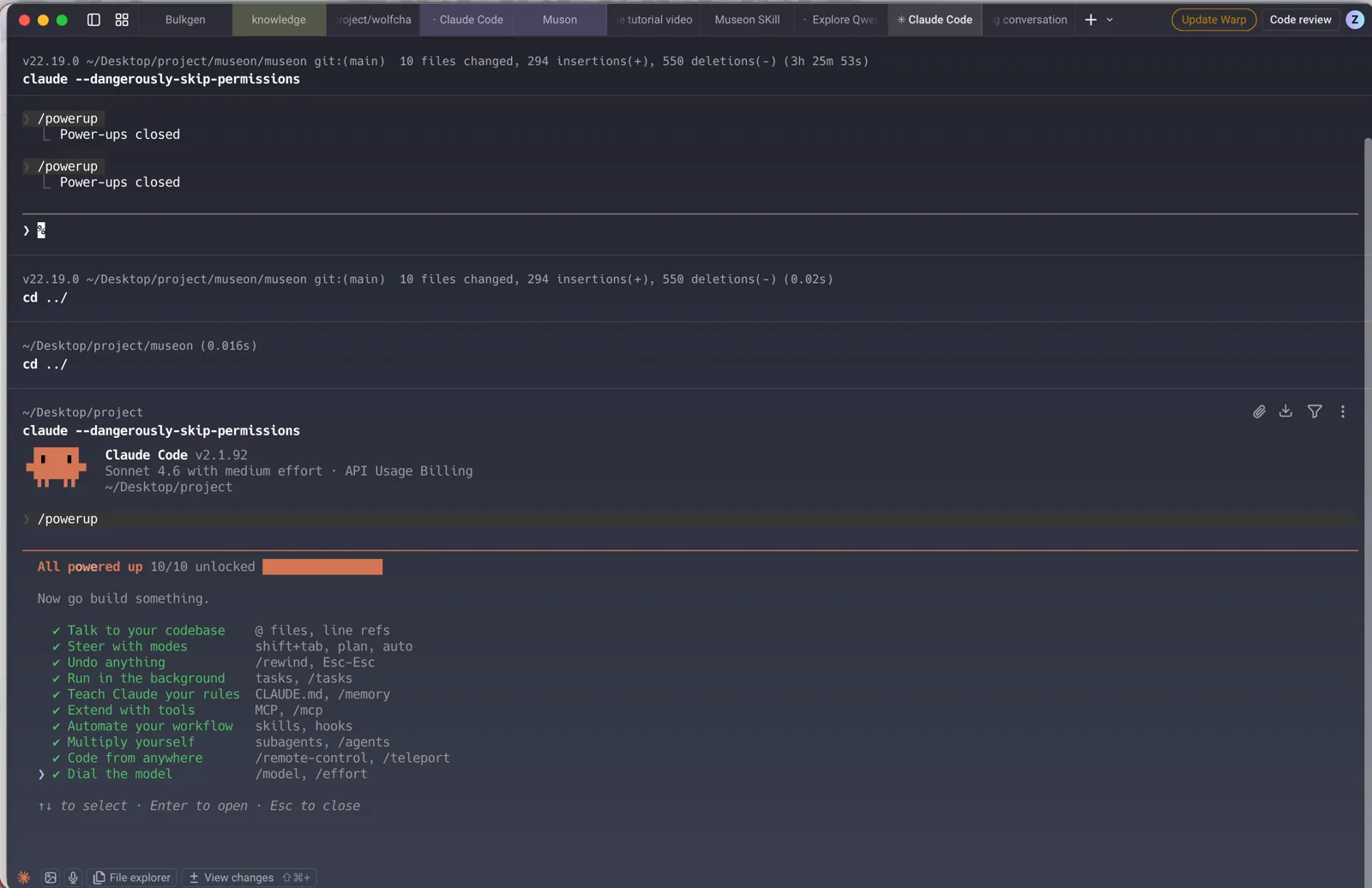Viewport: 1372px width, 888px height.
Task: Click the "All powered up" heading text
Action: (90, 567)
